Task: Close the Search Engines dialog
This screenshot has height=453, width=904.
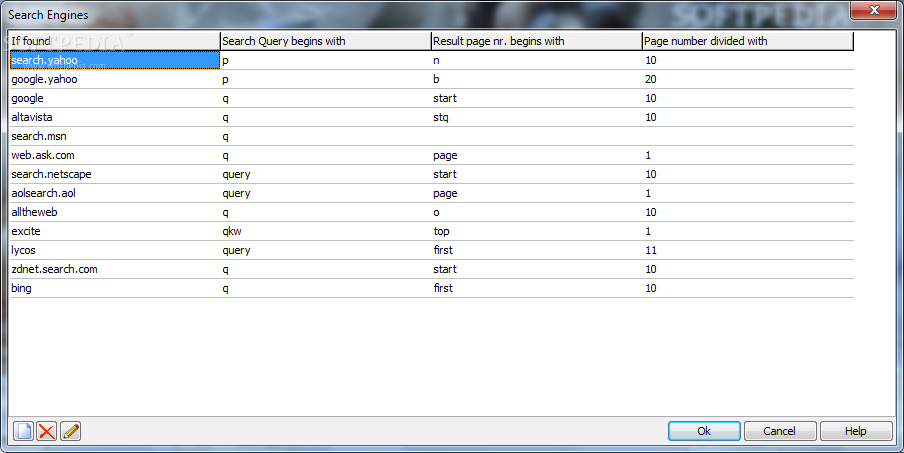Action: tap(873, 10)
